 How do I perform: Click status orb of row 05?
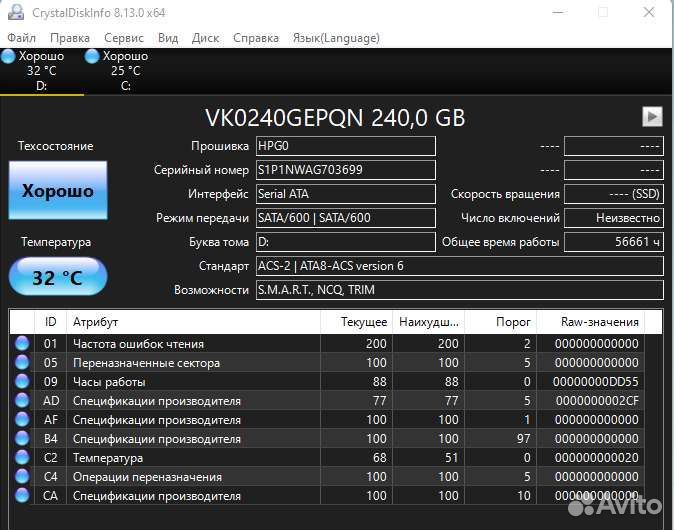click(22, 362)
